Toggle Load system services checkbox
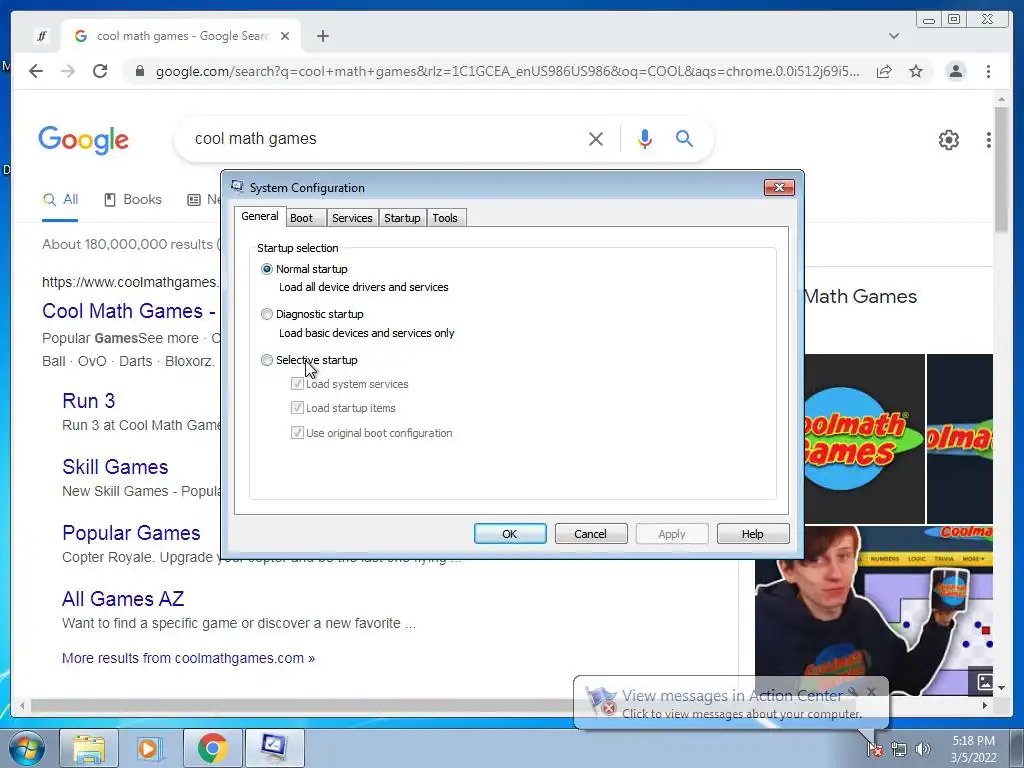 (x=297, y=384)
